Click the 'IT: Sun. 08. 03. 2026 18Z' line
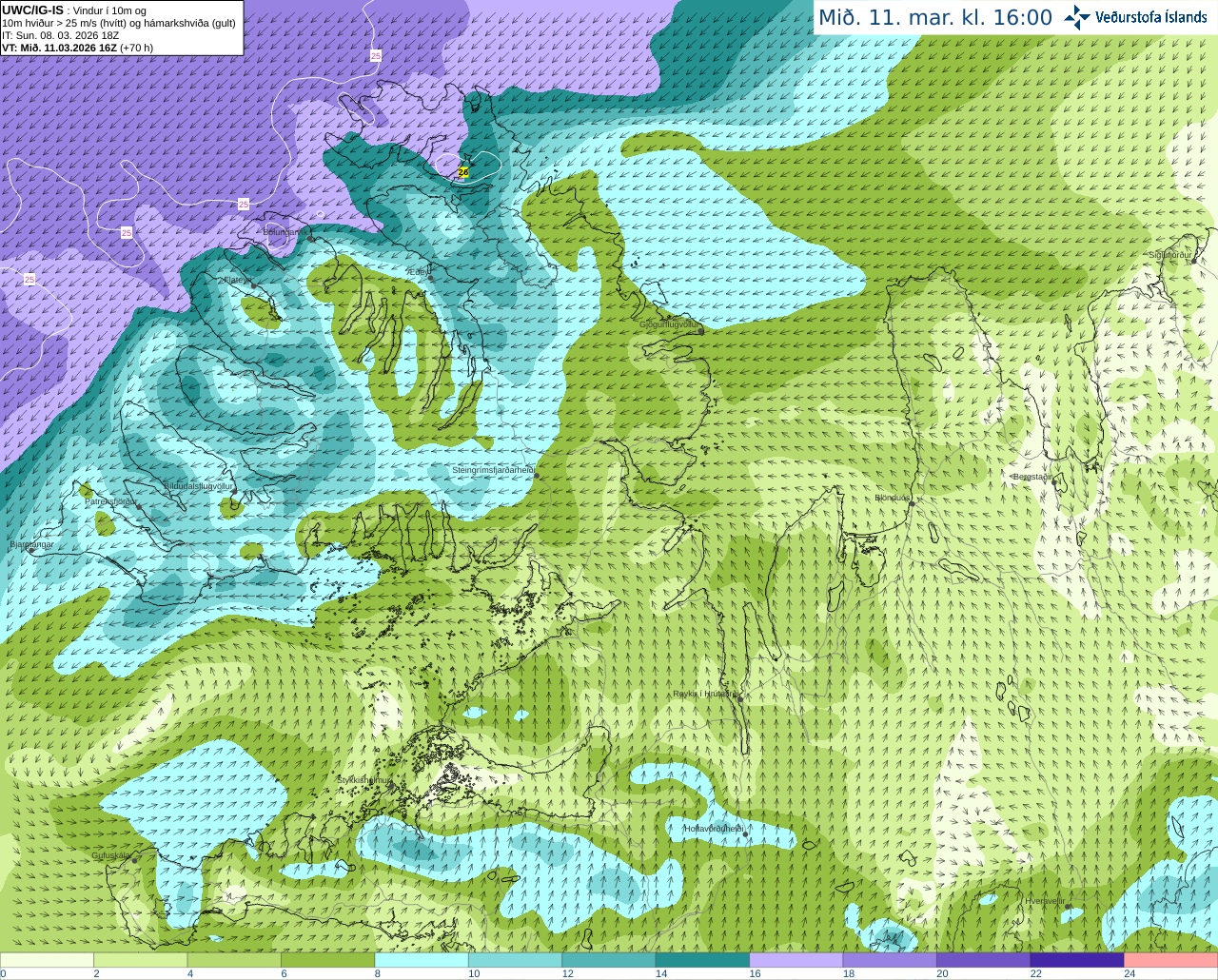Viewport: 1218px width, 980px height. (x=61, y=35)
